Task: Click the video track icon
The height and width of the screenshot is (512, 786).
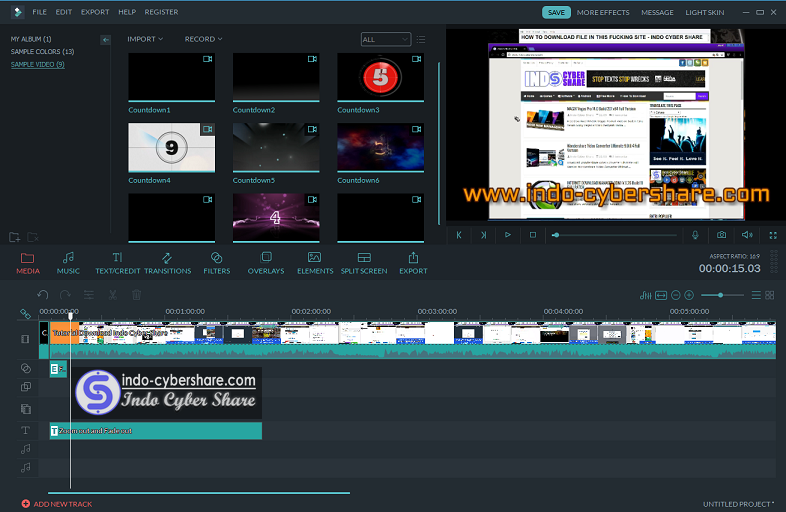Action: tap(25, 339)
